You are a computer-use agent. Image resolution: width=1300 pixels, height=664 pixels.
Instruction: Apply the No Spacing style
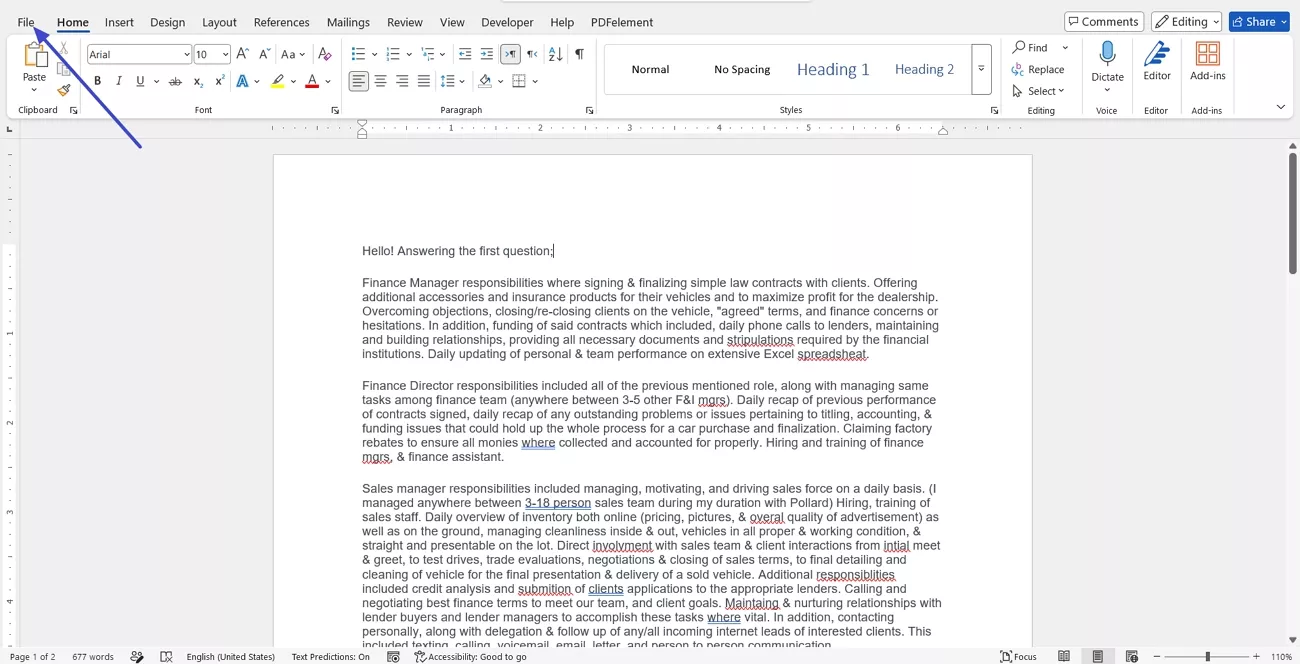coord(742,69)
